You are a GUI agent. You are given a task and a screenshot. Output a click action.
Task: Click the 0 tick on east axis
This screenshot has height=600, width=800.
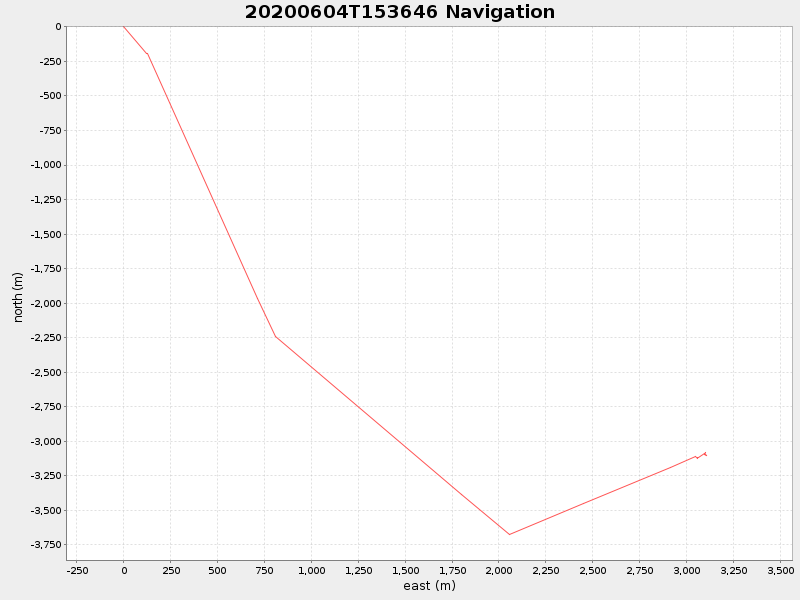pyautogui.click(x=124, y=570)
